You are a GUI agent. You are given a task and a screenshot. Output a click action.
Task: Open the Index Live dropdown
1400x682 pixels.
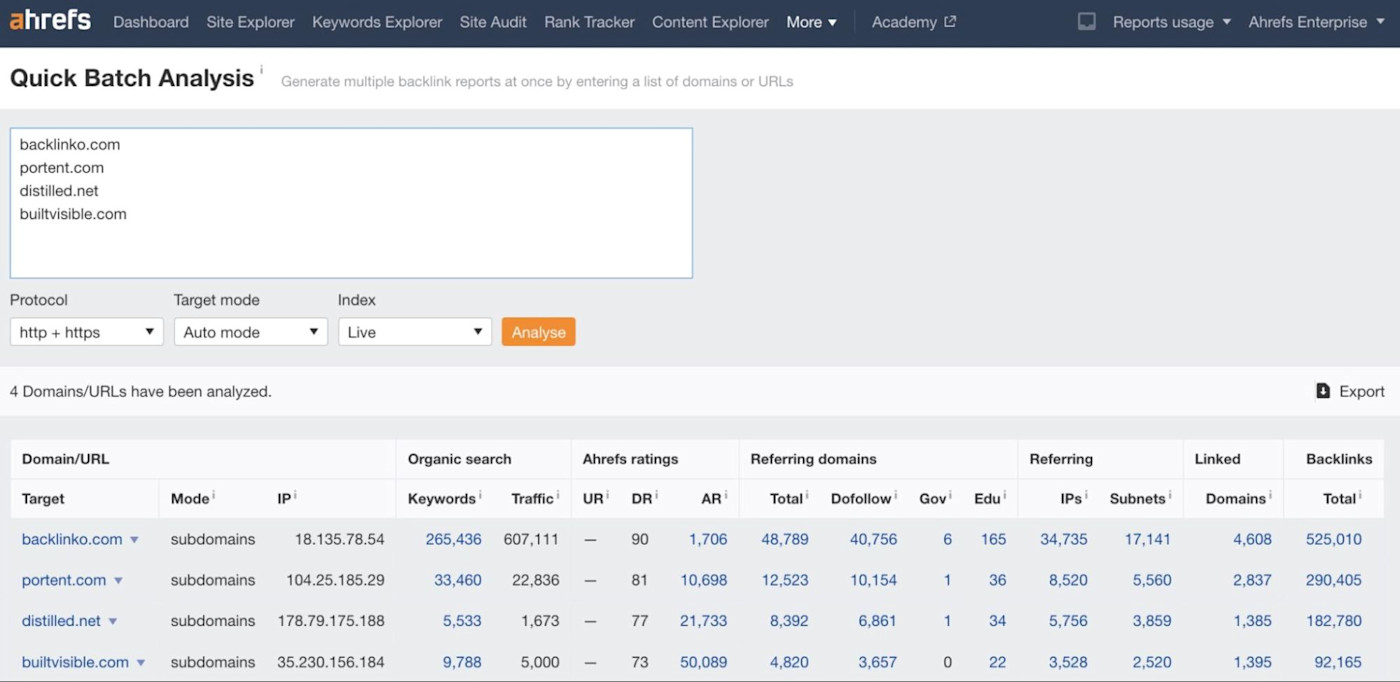pyautogui.click(x=415, y=332)
